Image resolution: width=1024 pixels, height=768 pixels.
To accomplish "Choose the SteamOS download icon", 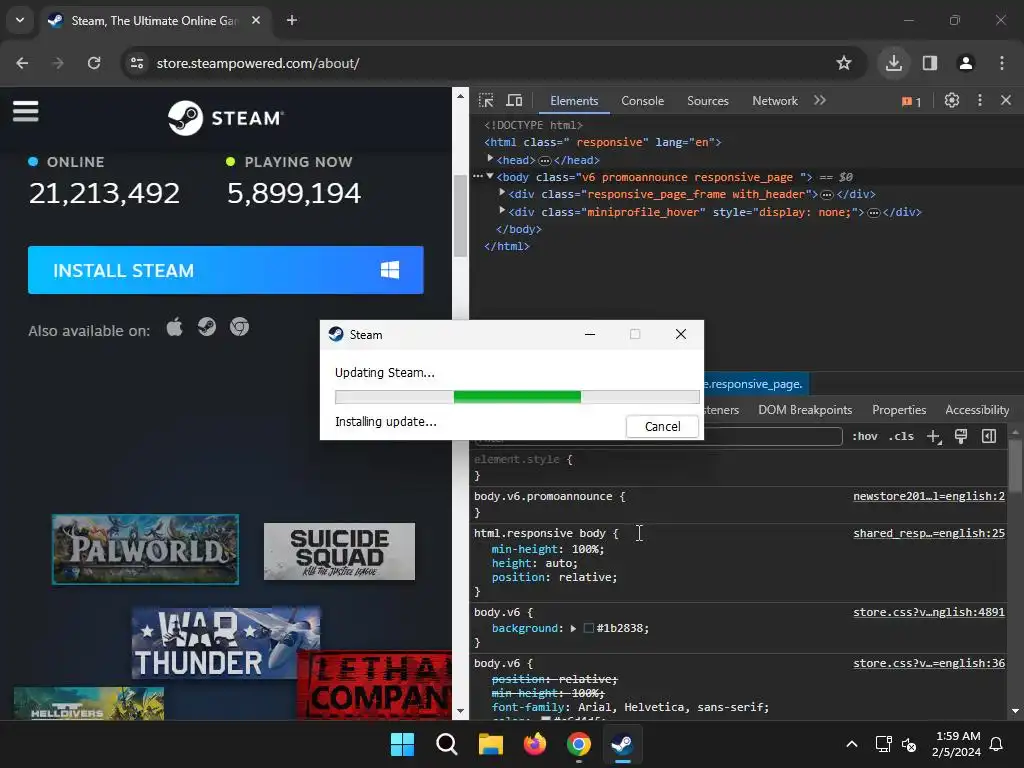I will [207, 327].
